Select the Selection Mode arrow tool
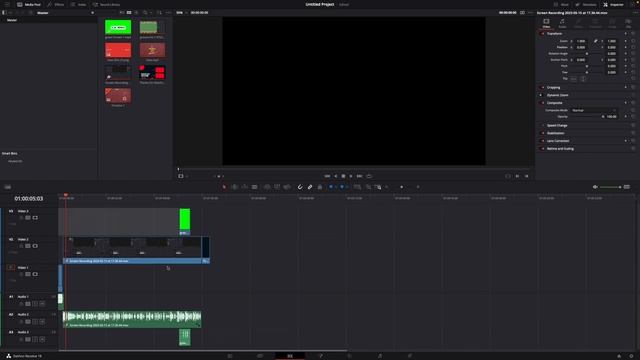640x360 pixels. (x=224, y=187)
